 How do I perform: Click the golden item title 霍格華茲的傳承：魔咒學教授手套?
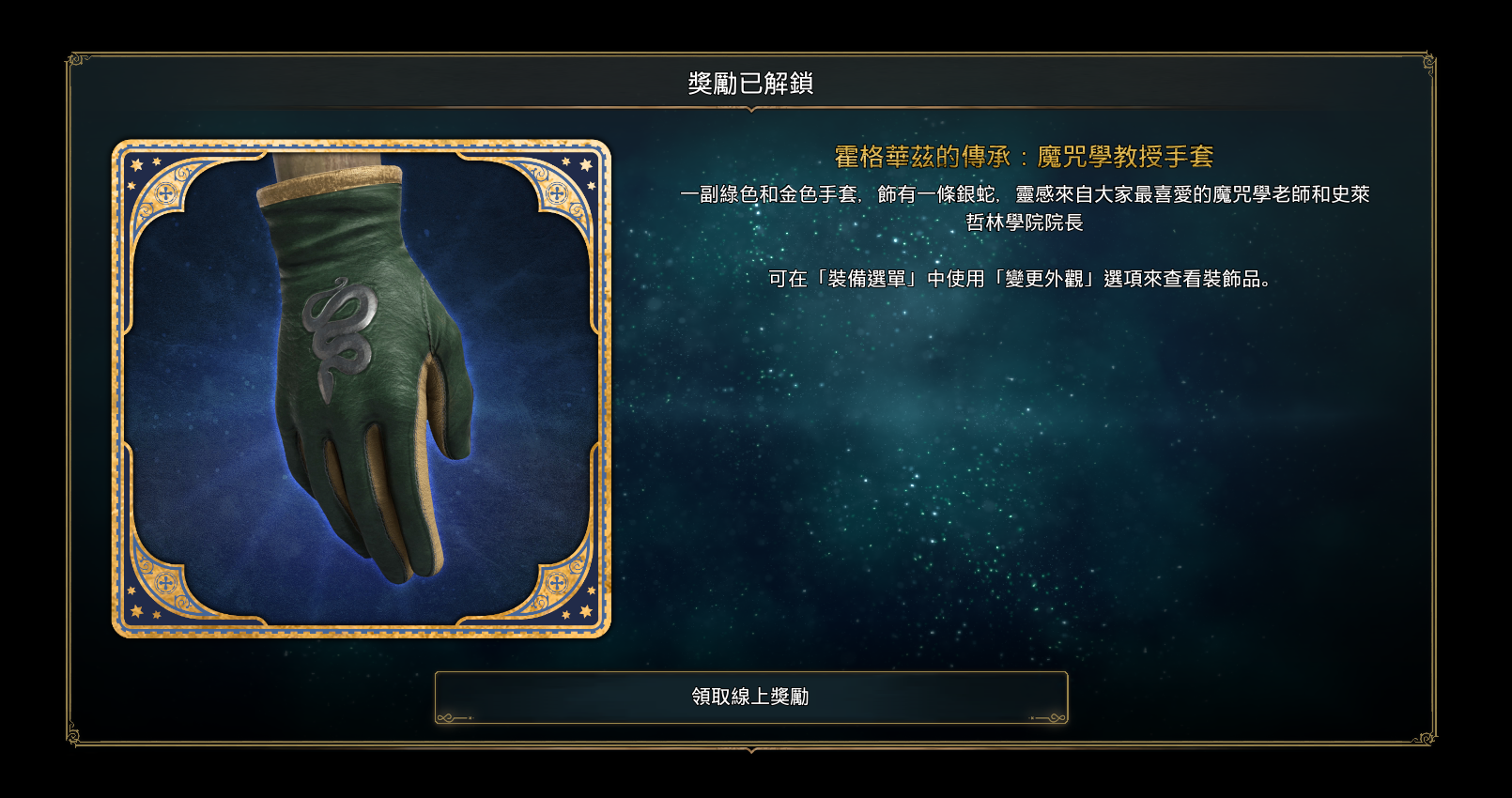coord(1025,157)
